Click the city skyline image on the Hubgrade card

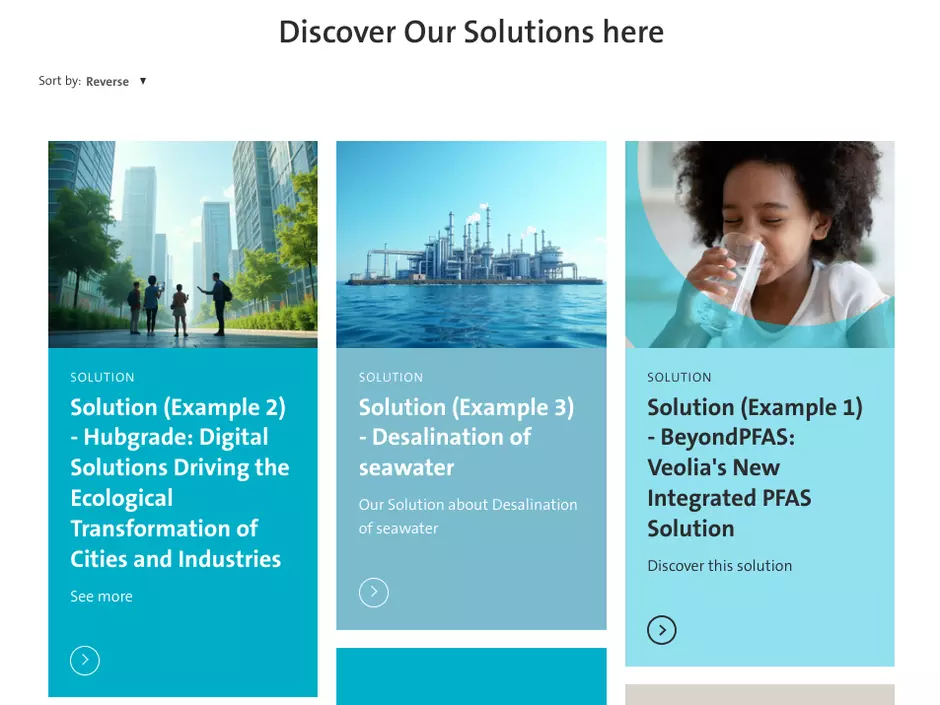point(183,244)
